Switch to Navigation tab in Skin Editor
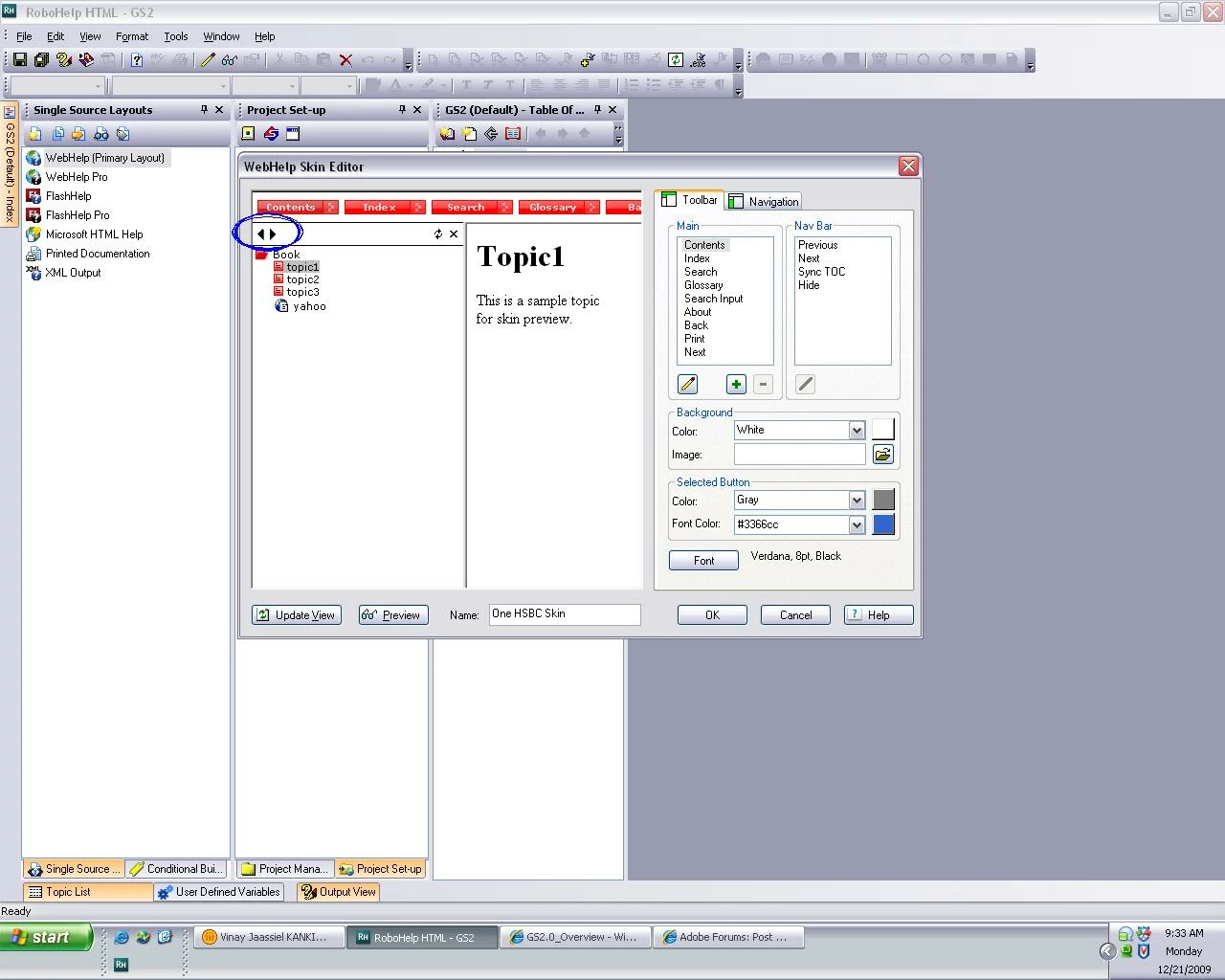1225x980 pixels. (x=764, y=201)
